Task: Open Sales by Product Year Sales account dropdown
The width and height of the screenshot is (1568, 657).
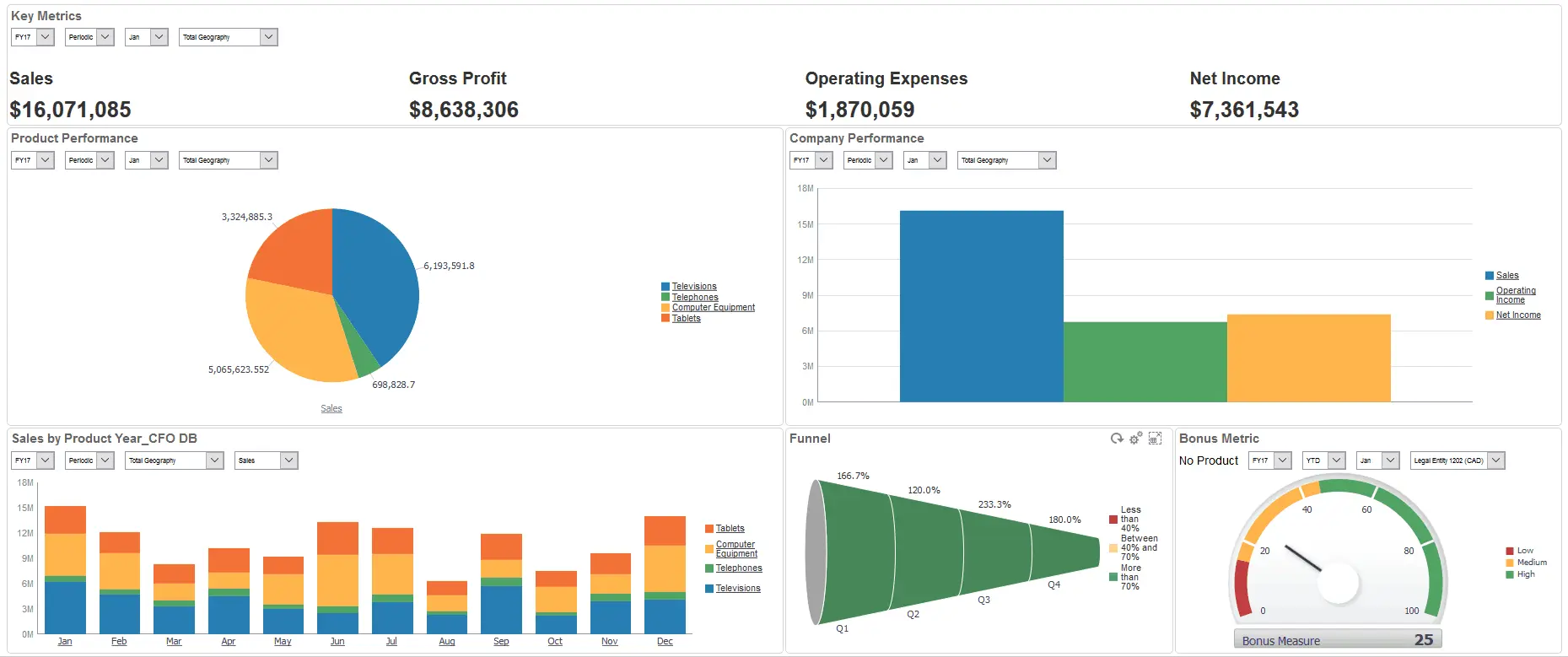Action: tap(267, 460)
